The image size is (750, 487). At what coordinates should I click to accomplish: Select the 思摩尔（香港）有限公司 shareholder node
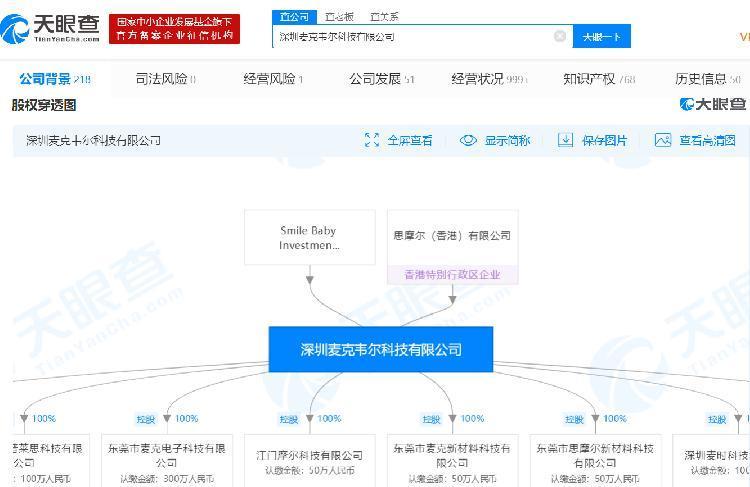452,237
